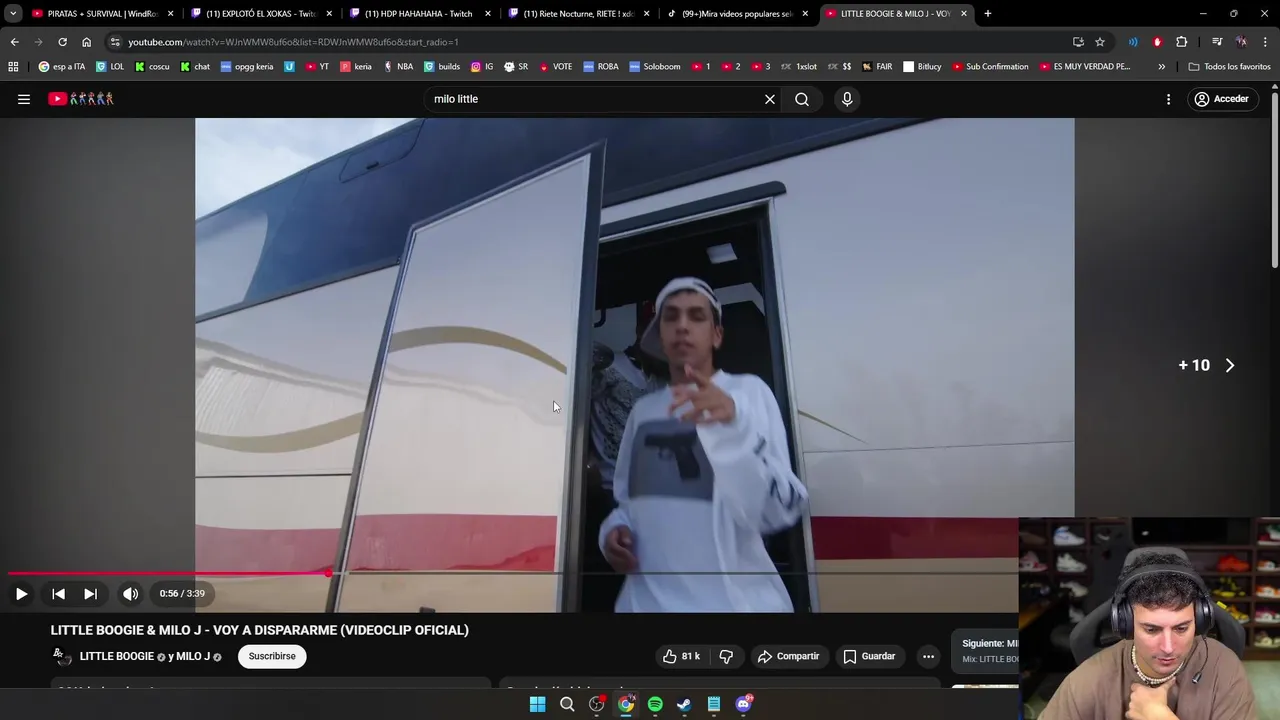The image size is (1280, 720).
Task: Share the video via Compartir
Action: [788, 656]
